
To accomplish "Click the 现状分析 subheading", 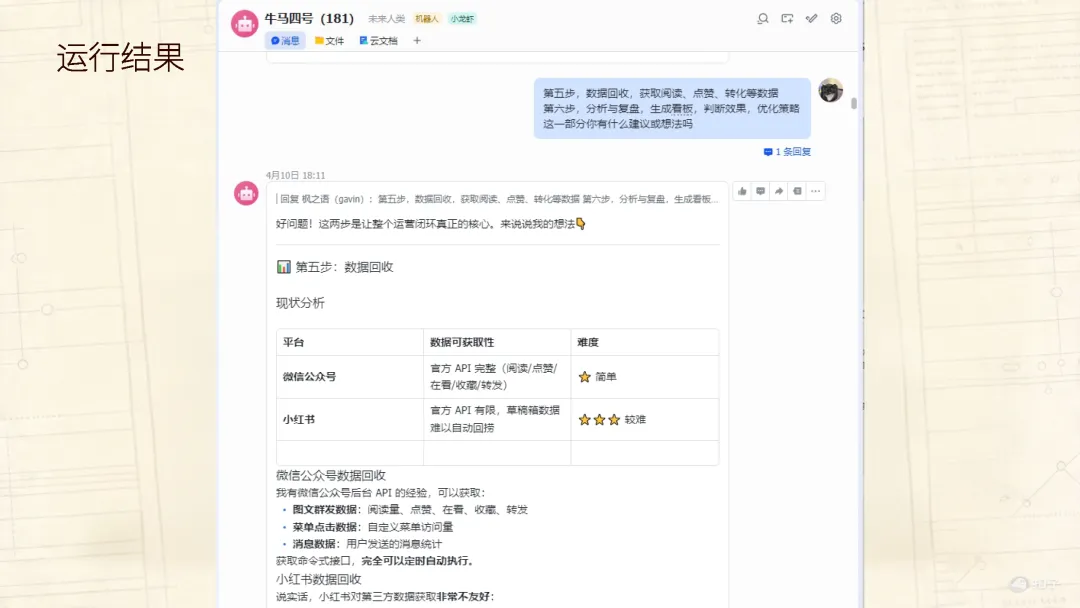I will [x=300, y=303].
